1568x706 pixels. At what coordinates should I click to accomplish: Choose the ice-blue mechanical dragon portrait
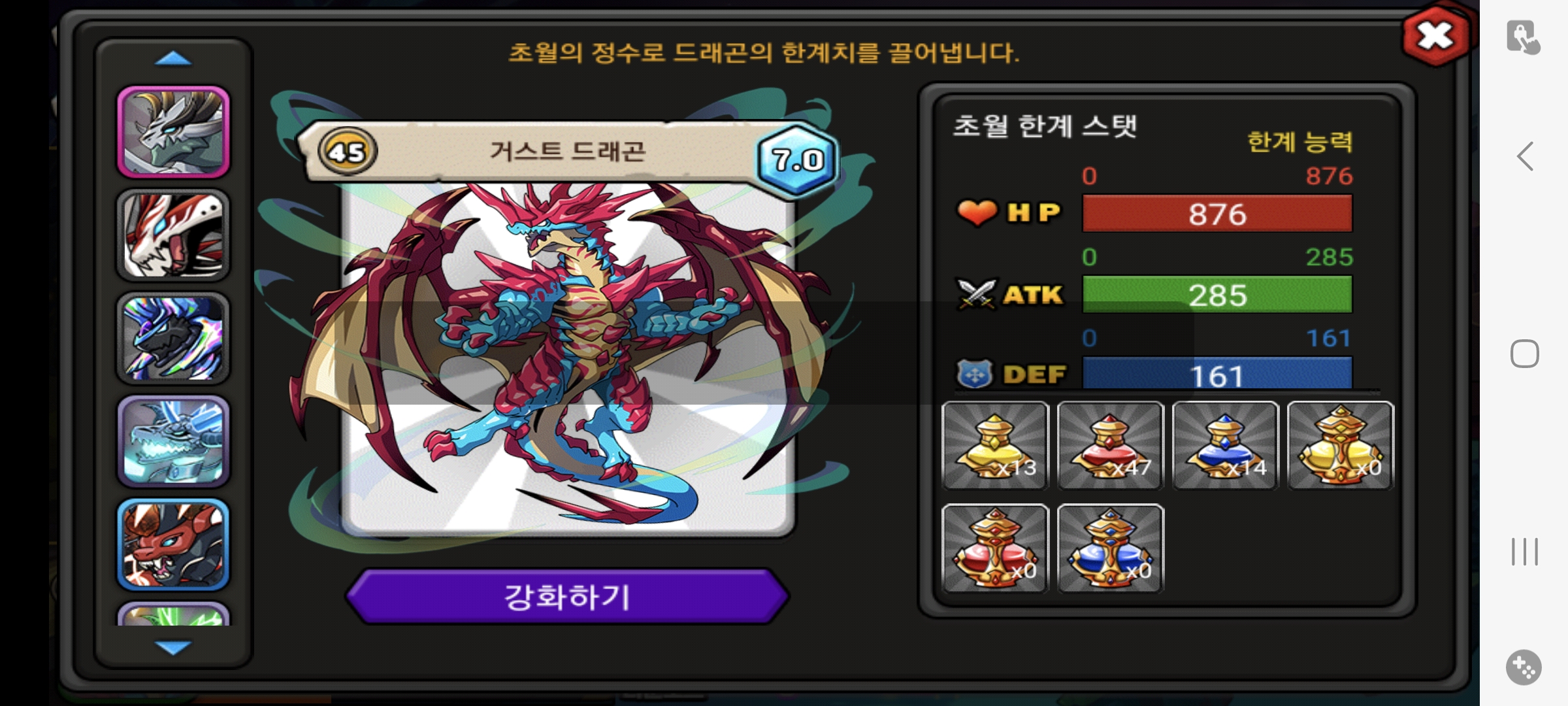[x=173, y=442]
